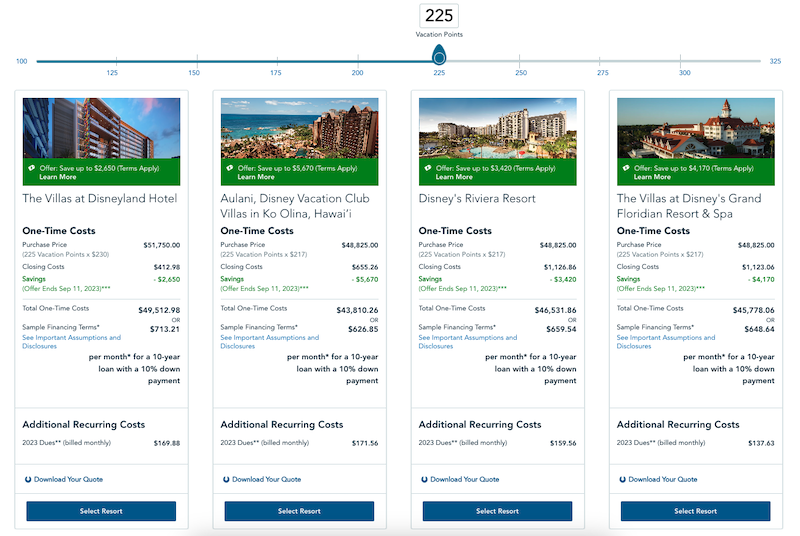Select Resort for Disney's Riviera Resort
800x536 pixels.
point(497,511)
